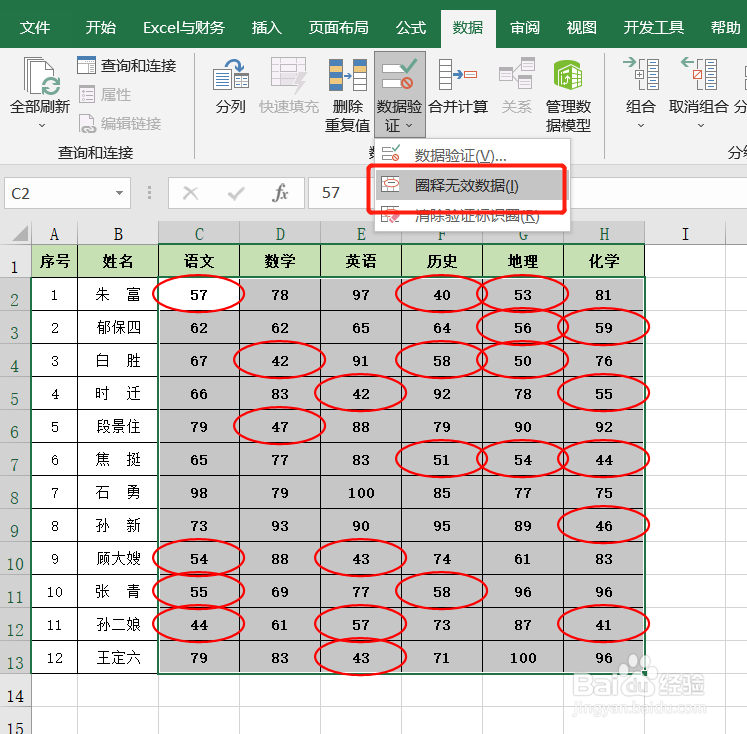Open the Help (帮助) tab

[725, 28]
